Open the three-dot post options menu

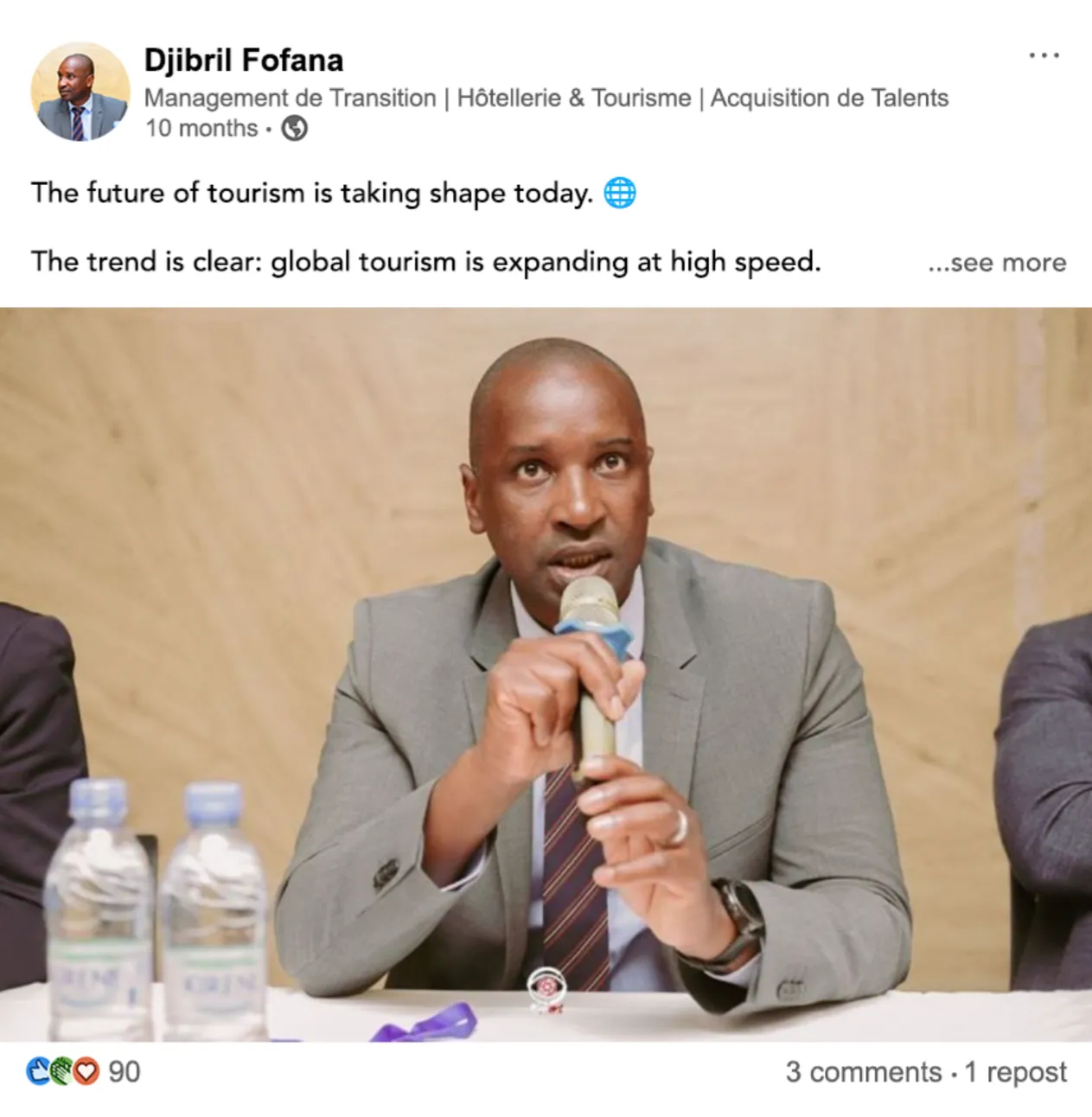pos(1044,55)
